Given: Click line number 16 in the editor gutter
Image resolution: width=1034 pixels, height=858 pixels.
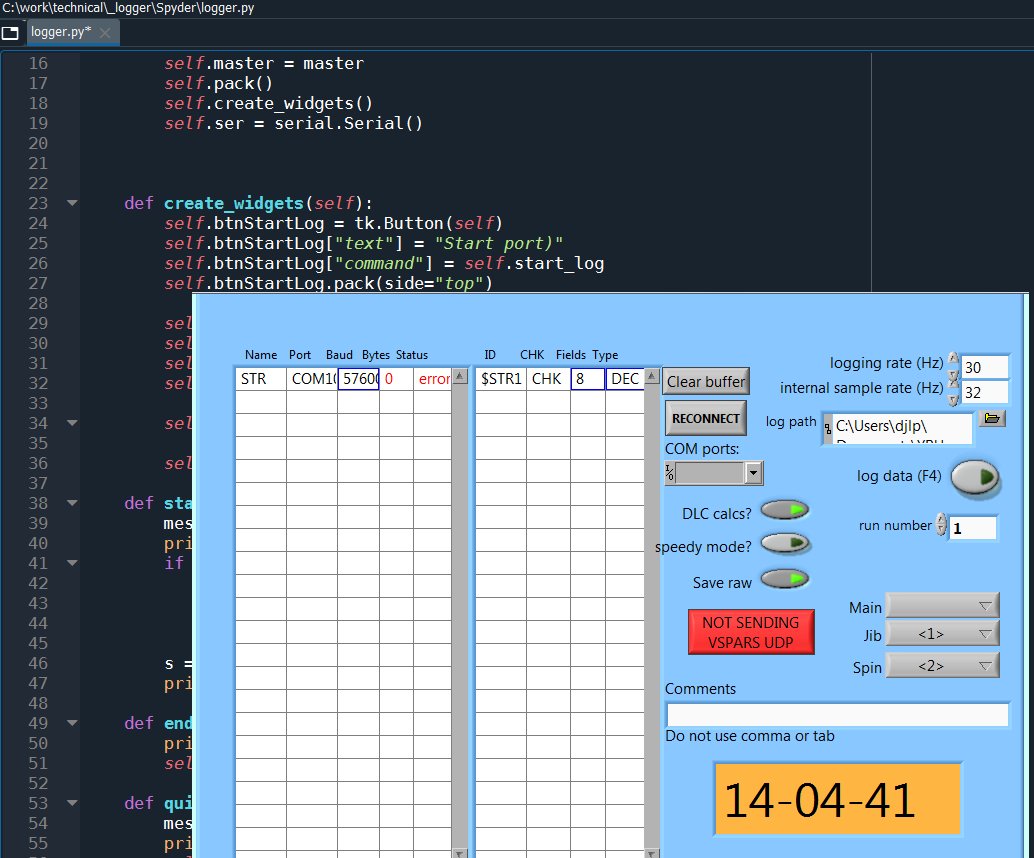Looking at the screenshot, I should point(38,63).
